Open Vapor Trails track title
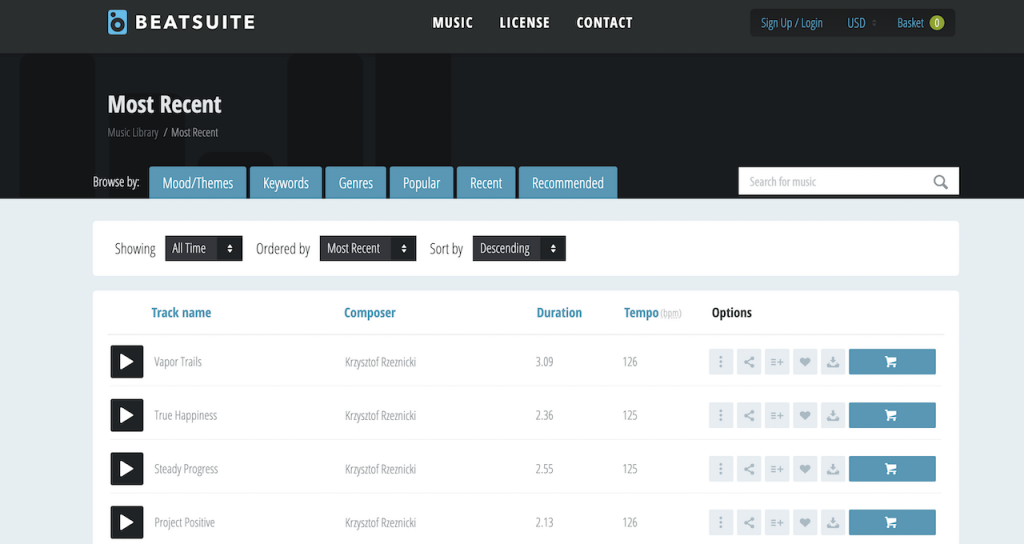 click(178, 362)
